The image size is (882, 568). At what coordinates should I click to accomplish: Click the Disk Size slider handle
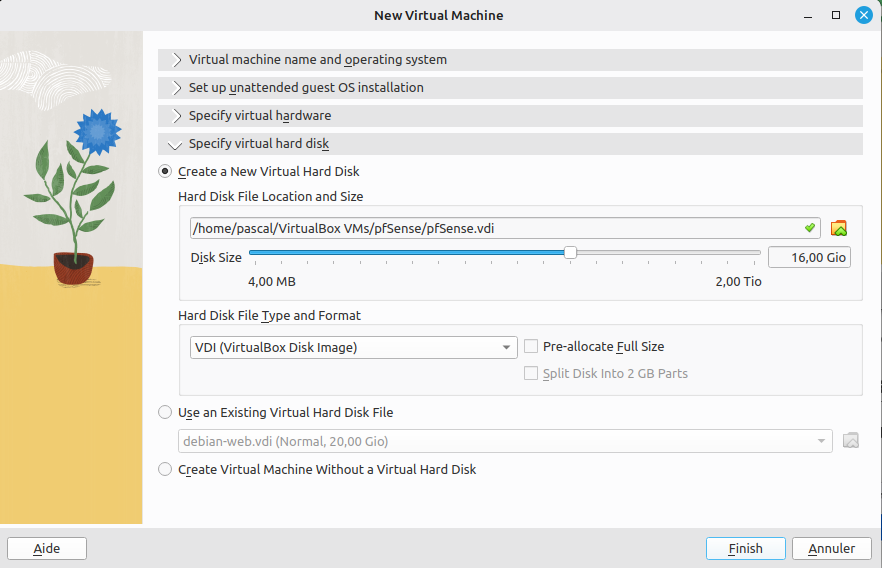[x=570, y=253]
